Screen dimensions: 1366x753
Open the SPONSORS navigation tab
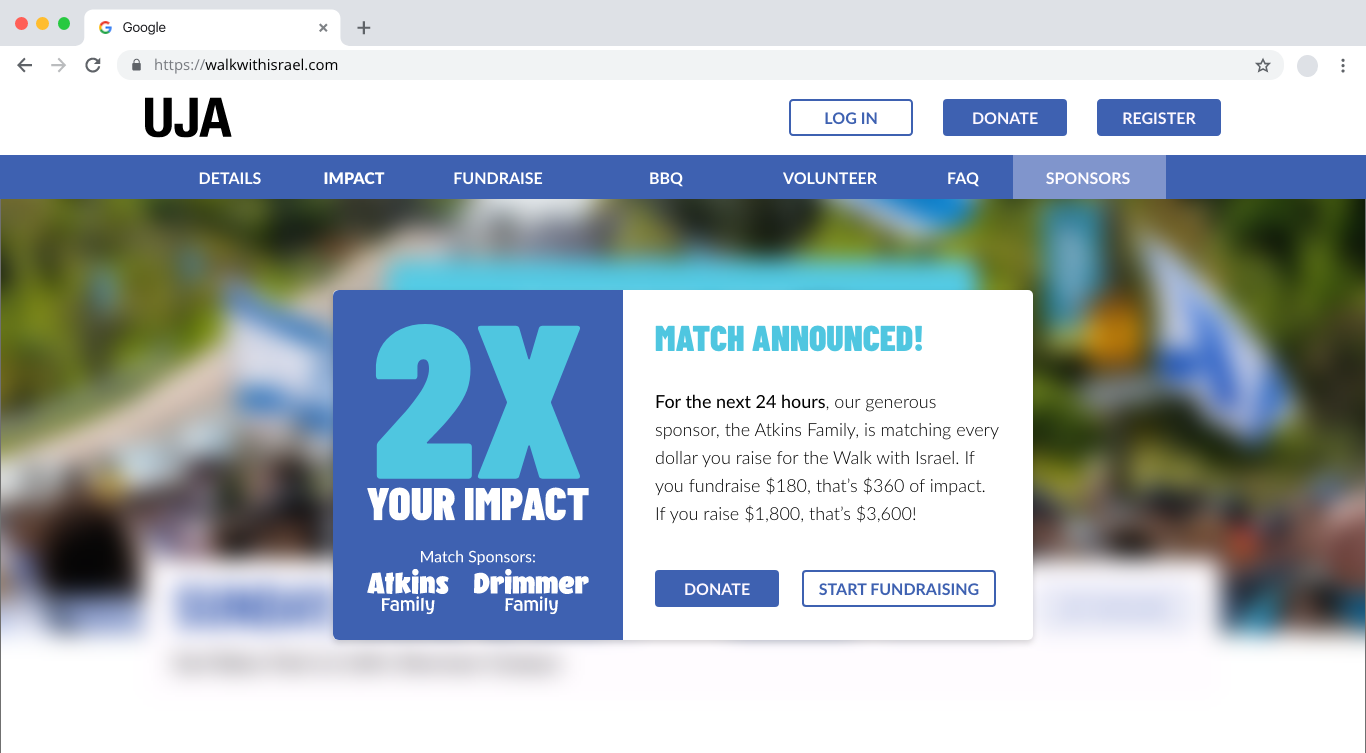1089,178
